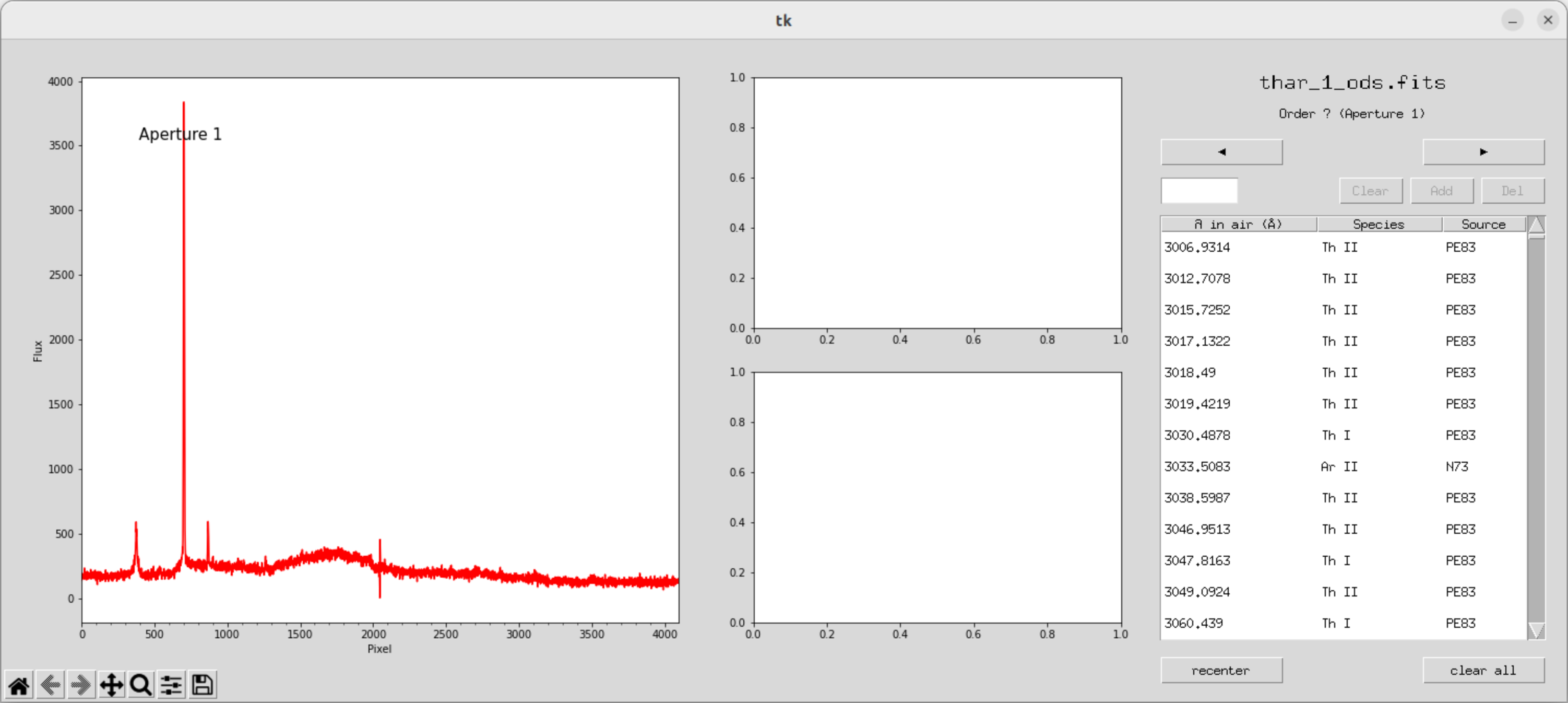Viewport: 1568px width, 703px height.
Task: Select the 3060.439 Th I row
Action: tap(1339, 623)
